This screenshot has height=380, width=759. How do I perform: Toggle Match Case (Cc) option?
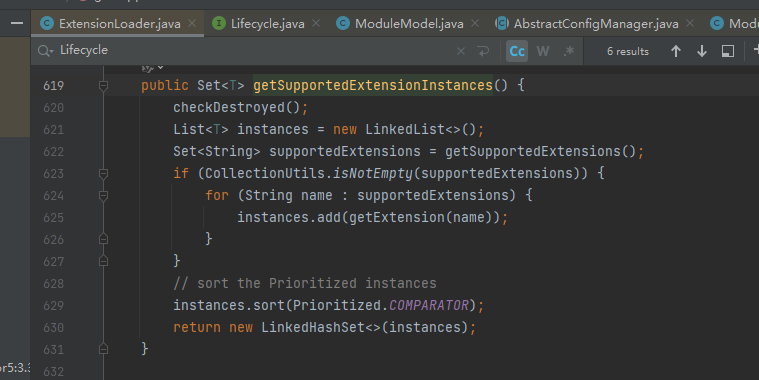tap(517, 51)
